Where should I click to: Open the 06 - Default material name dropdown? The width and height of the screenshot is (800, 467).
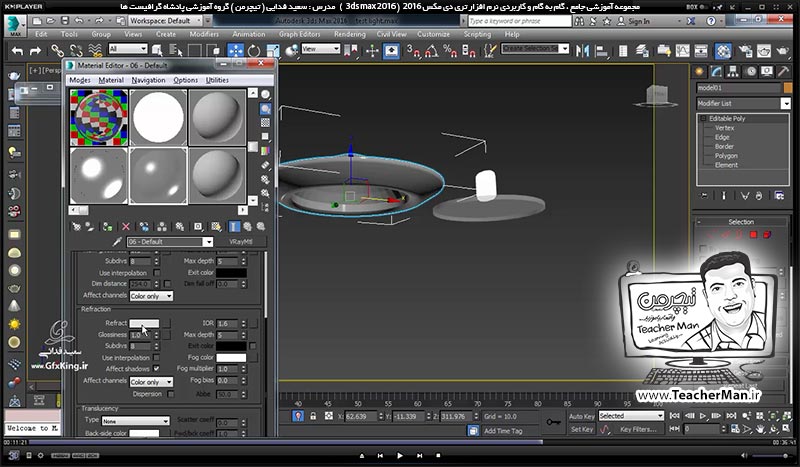point(208,241)
